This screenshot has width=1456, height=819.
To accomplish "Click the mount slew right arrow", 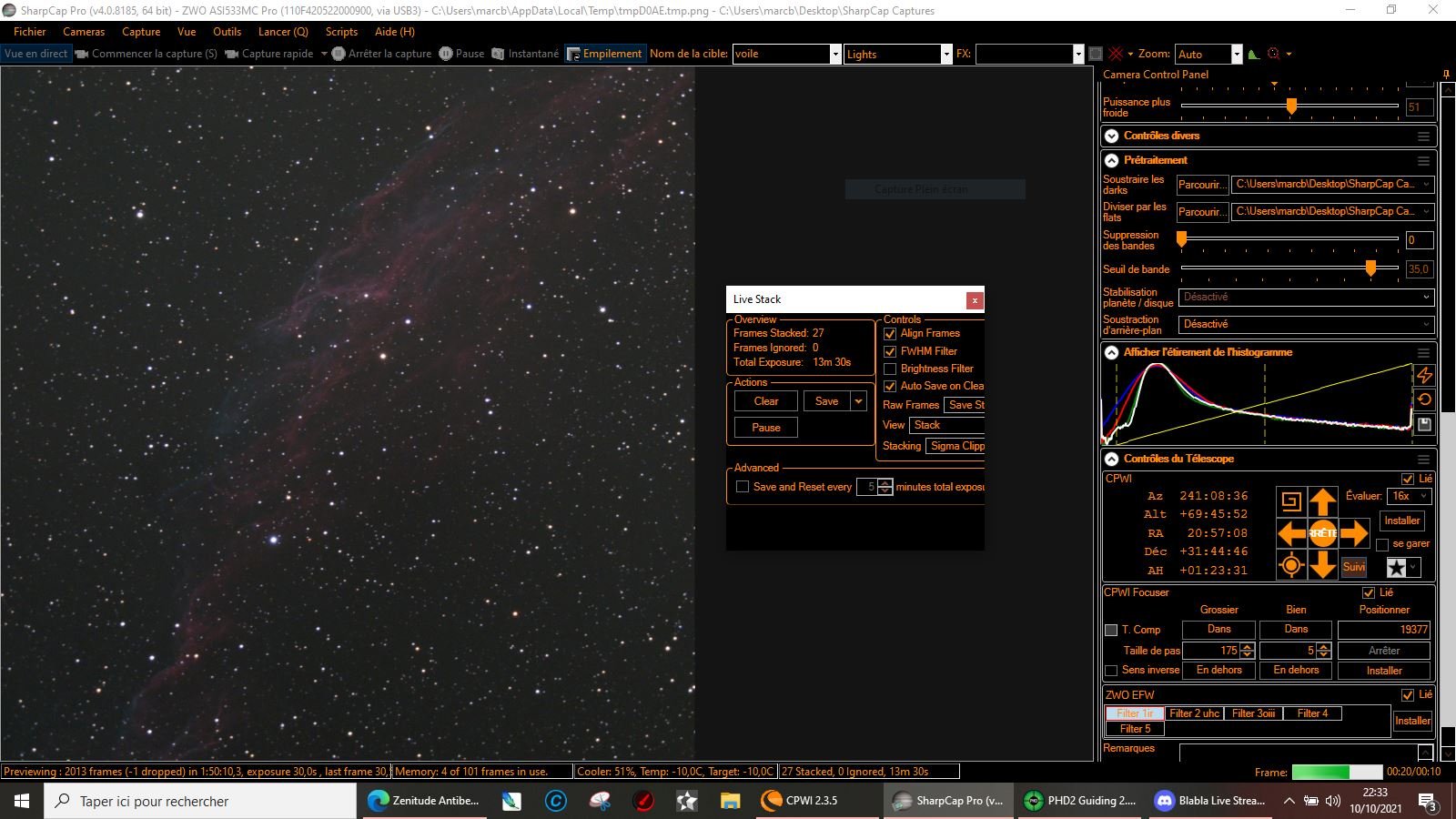I will pos(1354,533).
